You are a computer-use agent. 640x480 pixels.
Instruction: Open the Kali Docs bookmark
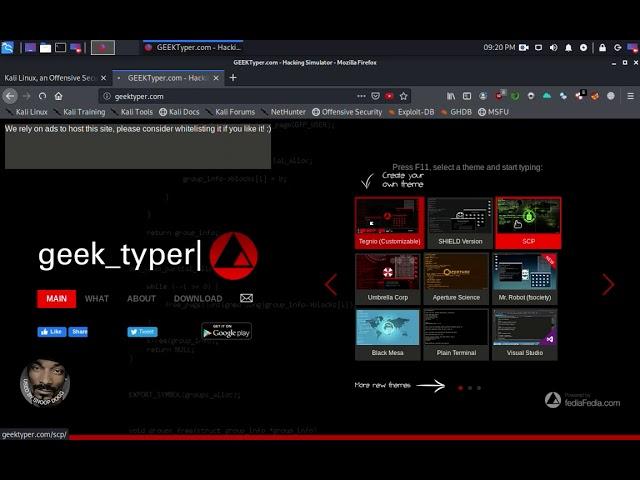(179, 112)
